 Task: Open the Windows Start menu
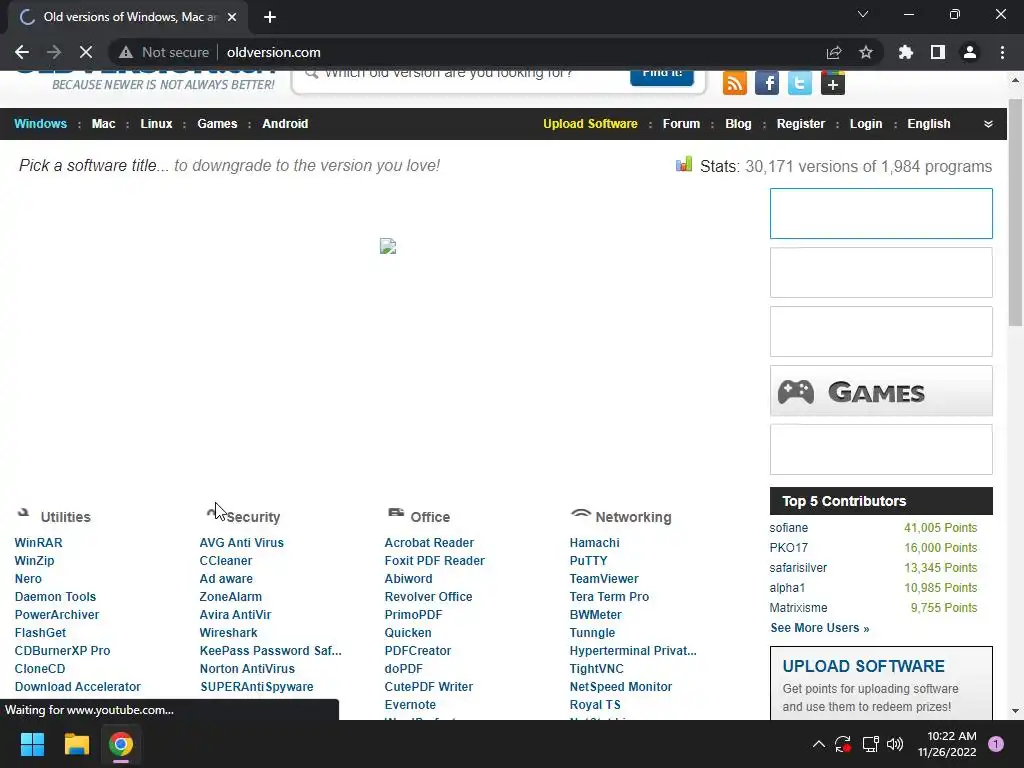[x=32, y=744]
